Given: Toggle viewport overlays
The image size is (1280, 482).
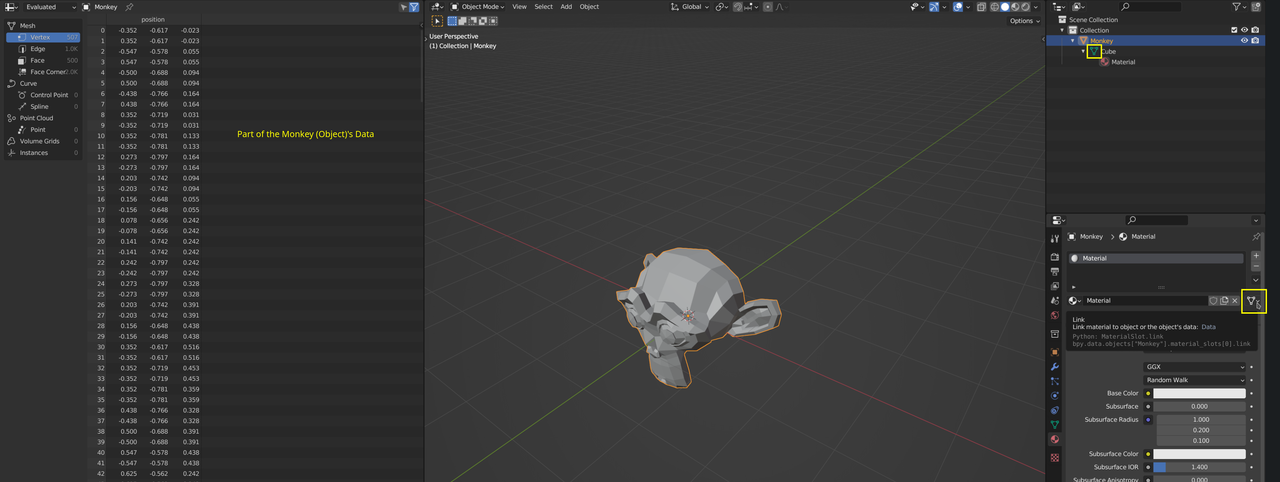Looking at the screenshot, I should [958, 6].
